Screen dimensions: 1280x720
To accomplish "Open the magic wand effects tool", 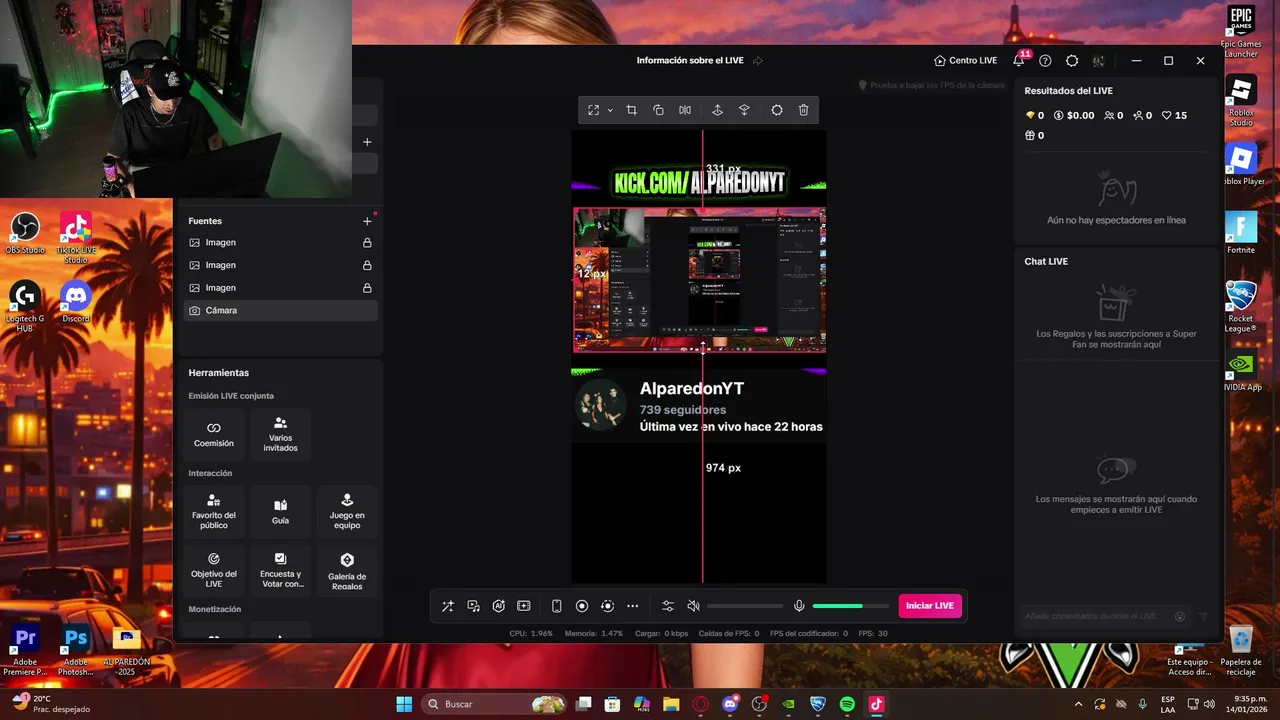I will 448,606.
